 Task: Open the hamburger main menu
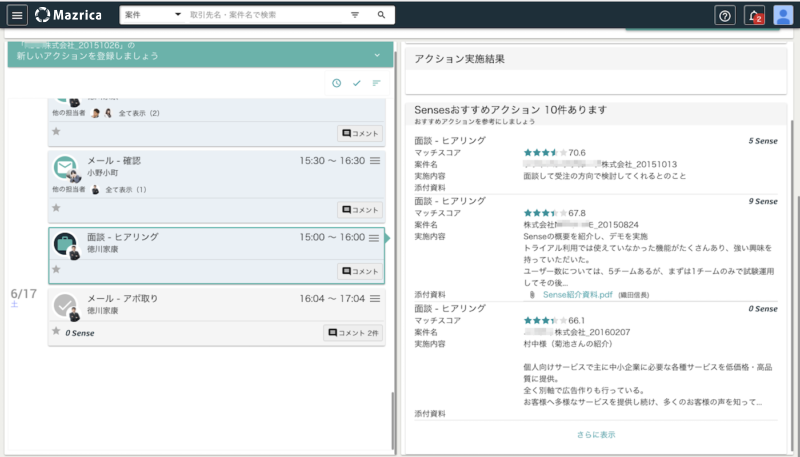pyautogui.click(x=17, y=15)
